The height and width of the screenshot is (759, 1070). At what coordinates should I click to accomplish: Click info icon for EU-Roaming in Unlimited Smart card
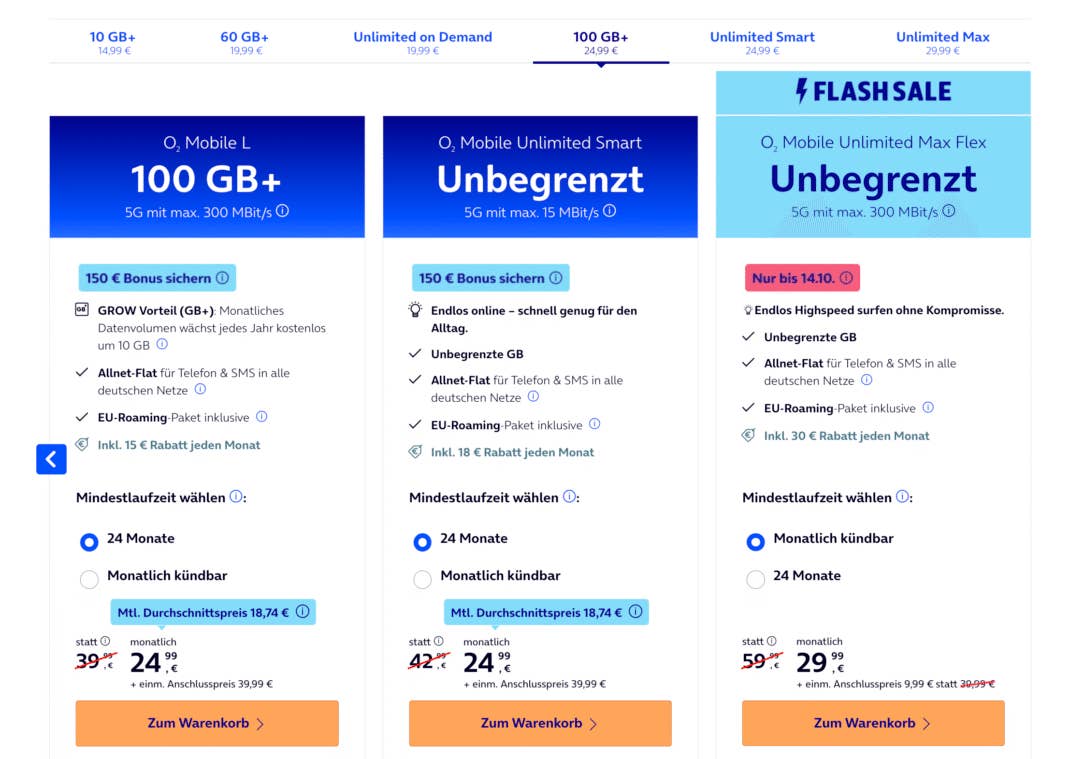pyautogui.click(x=594, y=424)
